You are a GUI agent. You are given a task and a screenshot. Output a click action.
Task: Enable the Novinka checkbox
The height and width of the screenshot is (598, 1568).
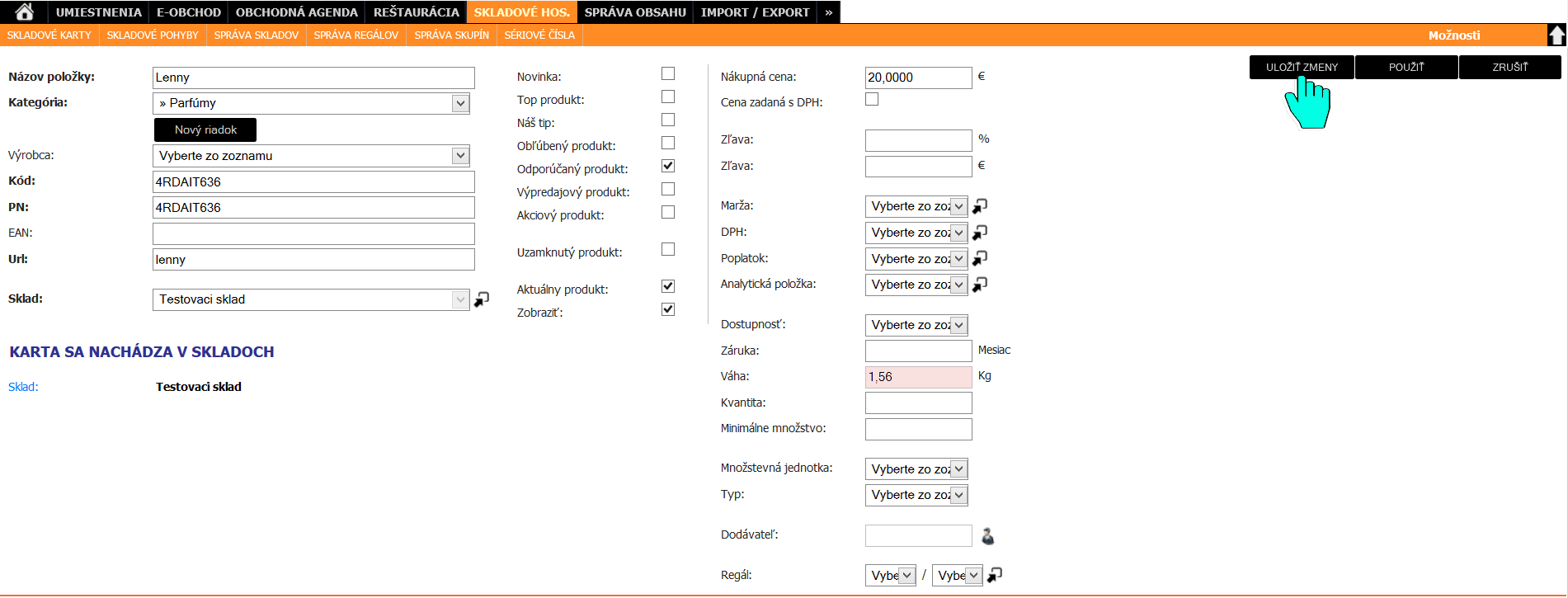click(x=668, y=74)
